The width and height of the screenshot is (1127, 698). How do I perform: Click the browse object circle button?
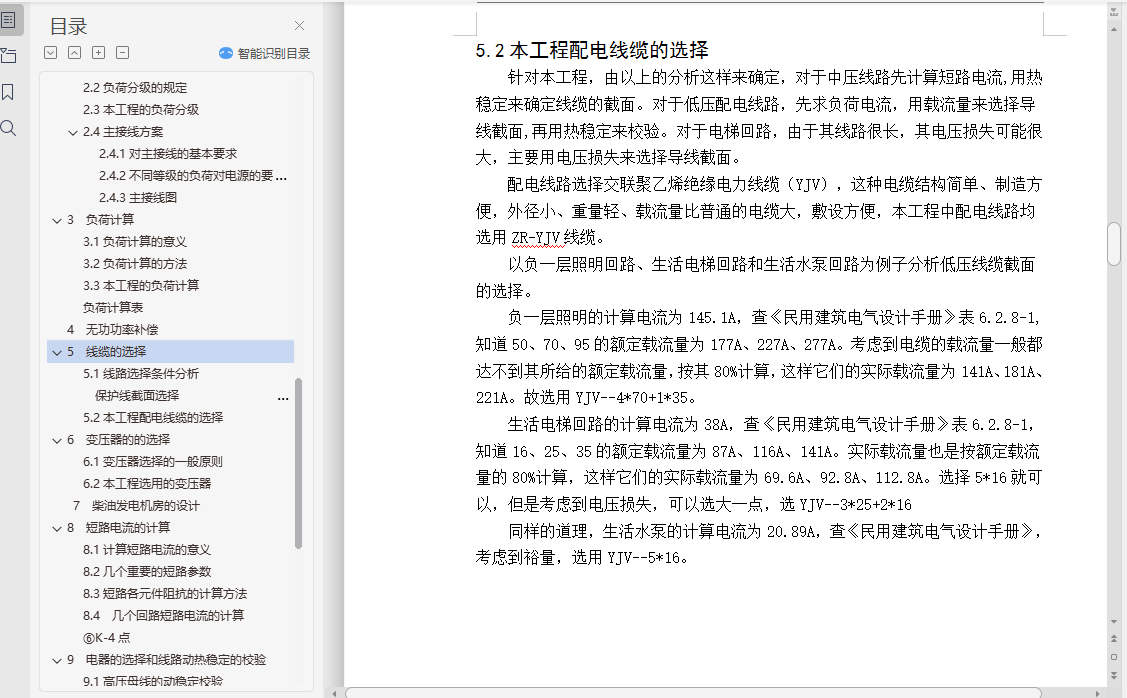(x=1114, y=657)
